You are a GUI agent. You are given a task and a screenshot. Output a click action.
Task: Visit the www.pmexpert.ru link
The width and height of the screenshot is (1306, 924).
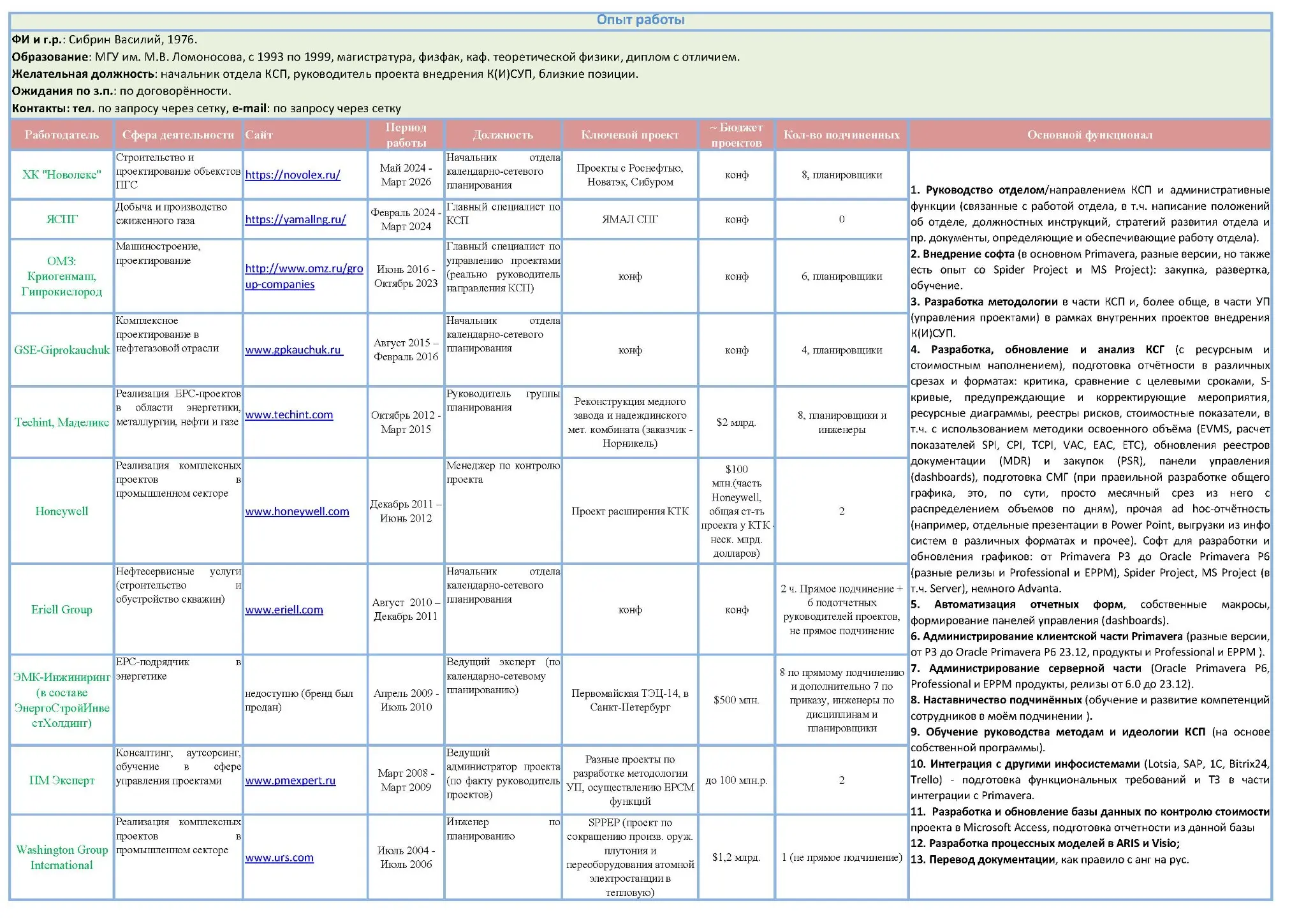[290, 781]
